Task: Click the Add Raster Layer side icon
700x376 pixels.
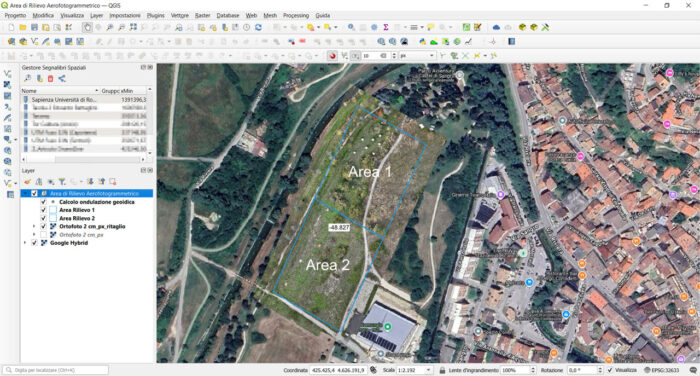Action: (8, 84)
